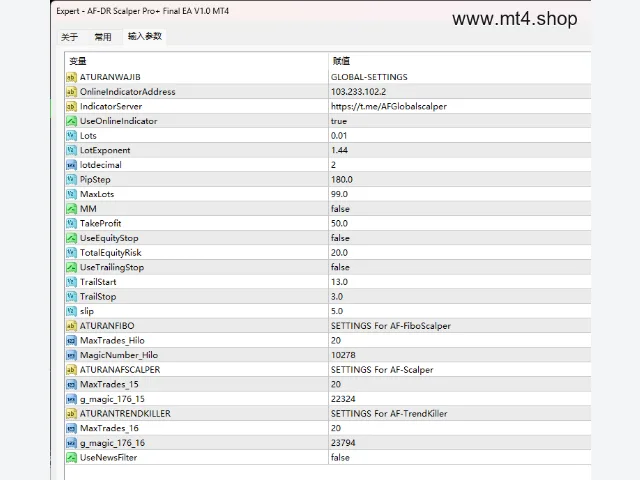Click the double-type icon beside TrailStart
This screenshot has width=640, height=480.
click(71, 282)
